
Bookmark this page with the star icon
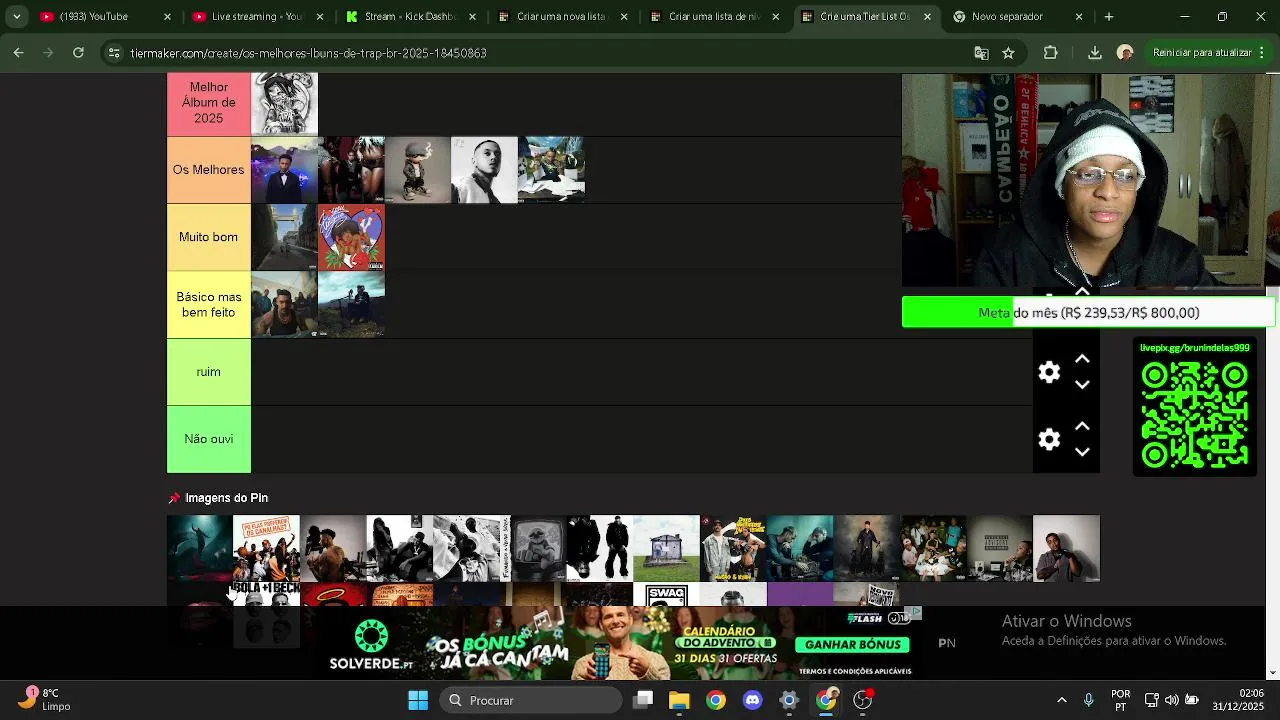pyautogui.click(x=1008, y=53)
